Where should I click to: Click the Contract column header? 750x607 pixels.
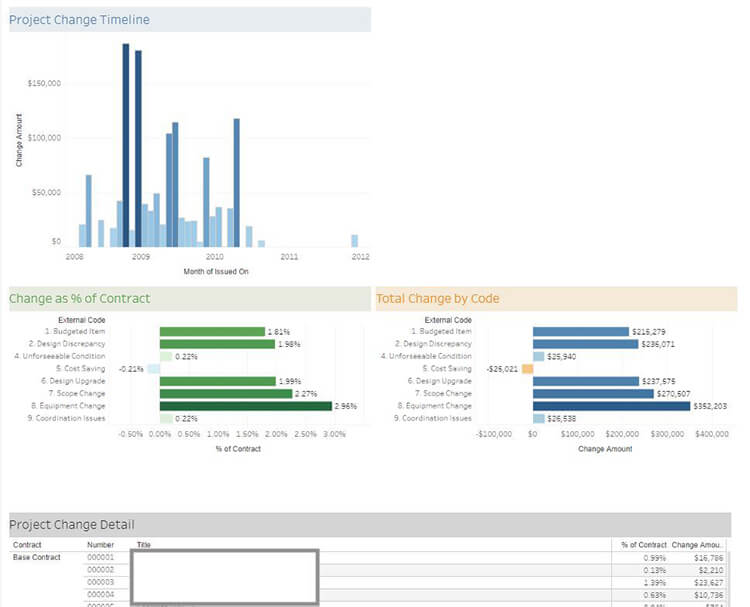27,545
